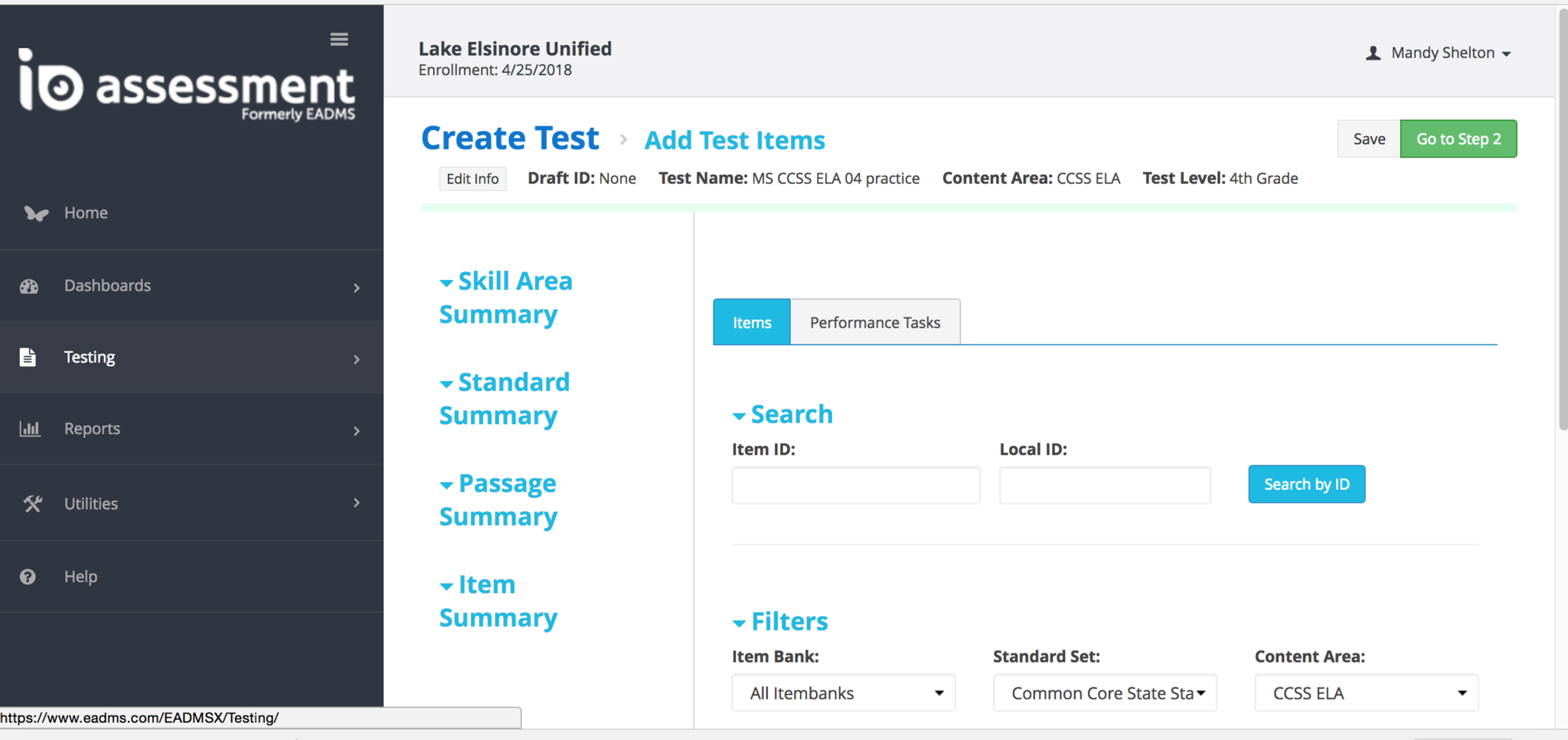1568x740 pixels.
Task: Click the Search by ID button
Action: coord(1306,484)
